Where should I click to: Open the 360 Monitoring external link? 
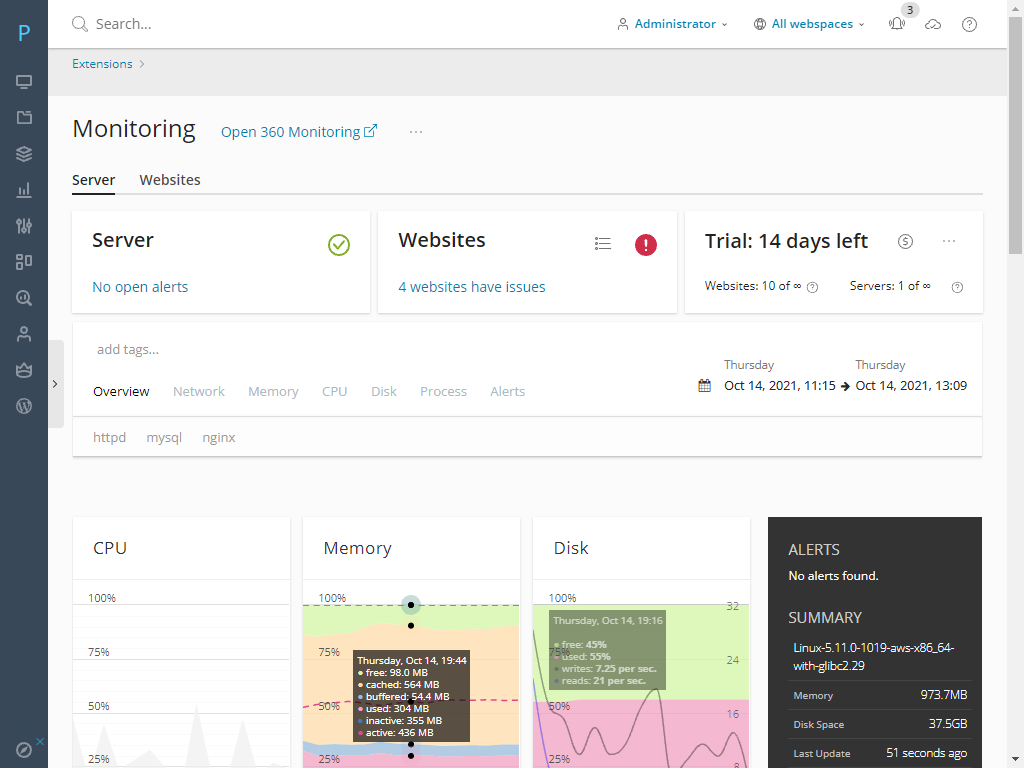pyautogui.click(x=298, y=131)
